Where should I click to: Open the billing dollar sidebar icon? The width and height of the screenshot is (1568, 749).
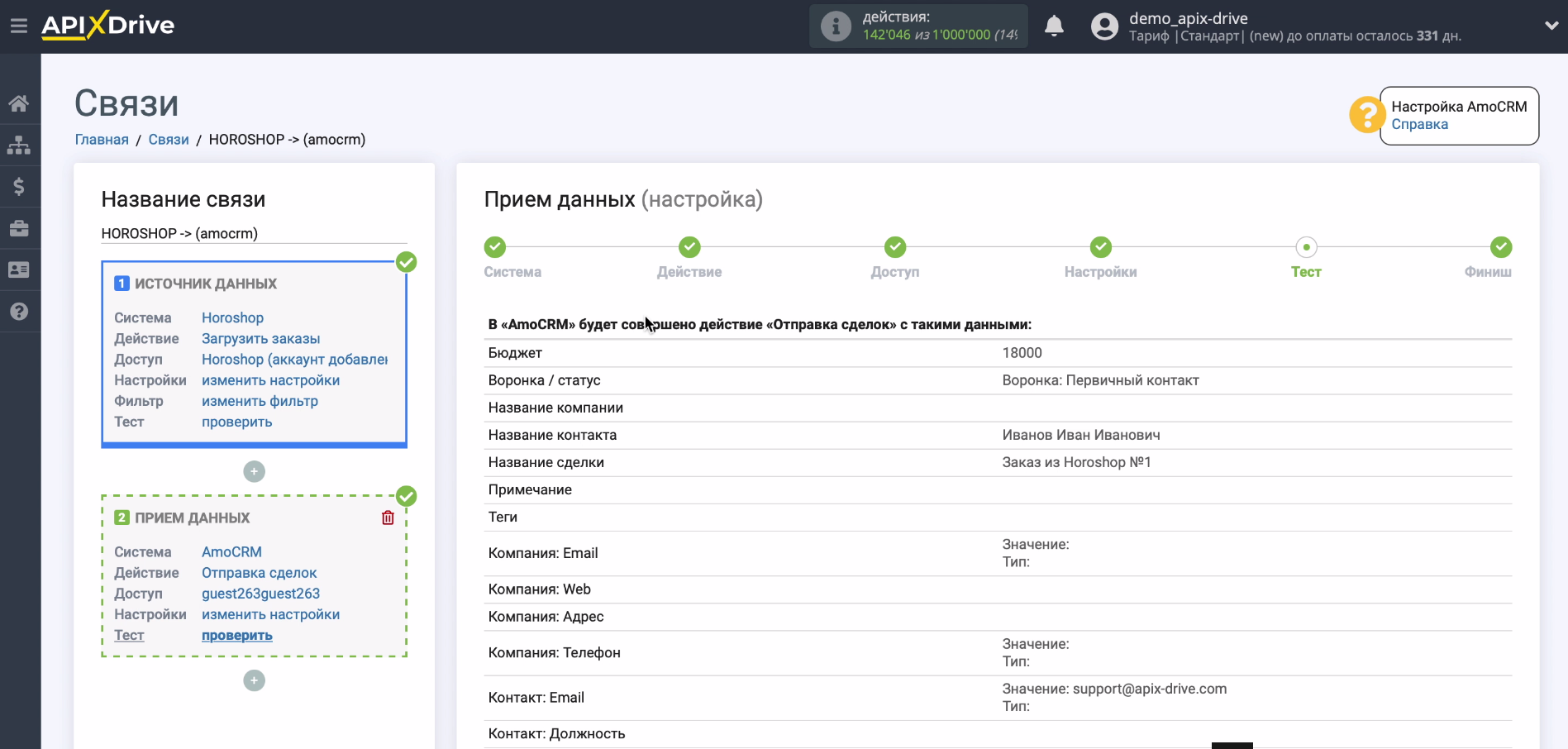pyautogui.click(x=19, y=186)
